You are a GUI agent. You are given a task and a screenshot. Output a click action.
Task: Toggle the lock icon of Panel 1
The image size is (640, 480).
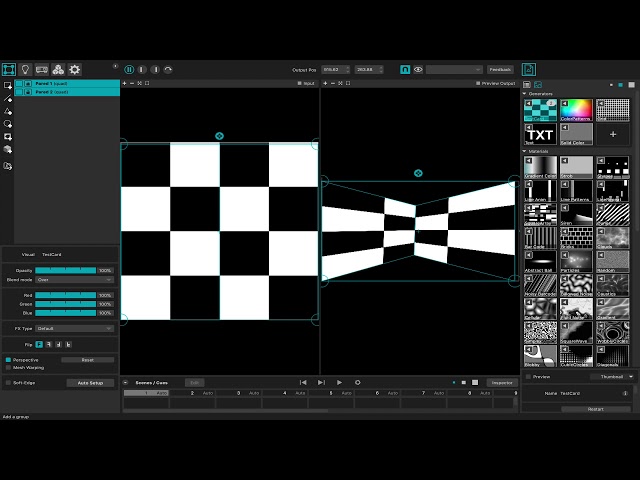click(x=28, y=83)
